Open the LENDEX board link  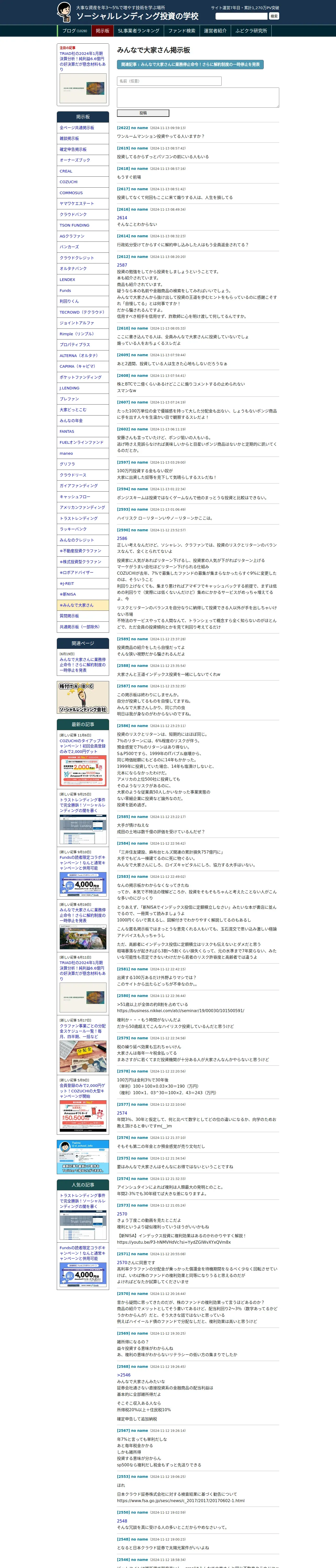tap(83, 279)
